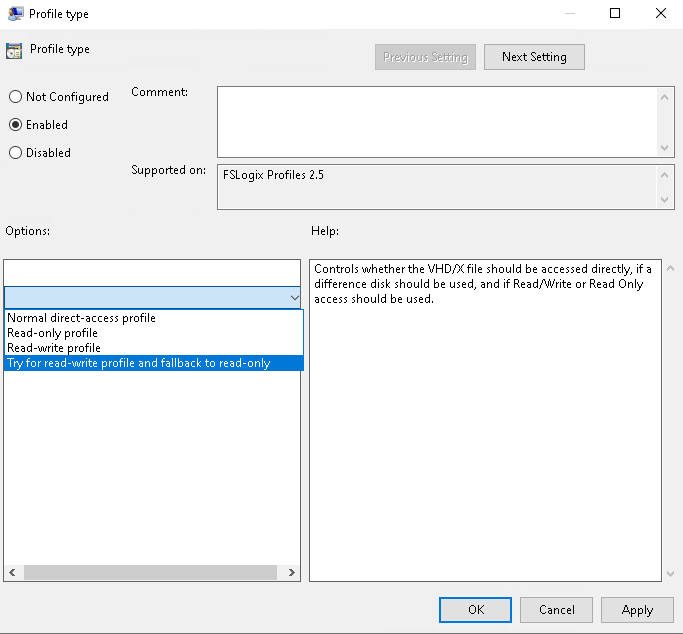
Task: Click the Profile type policy icon
Action: click(14, 51)
